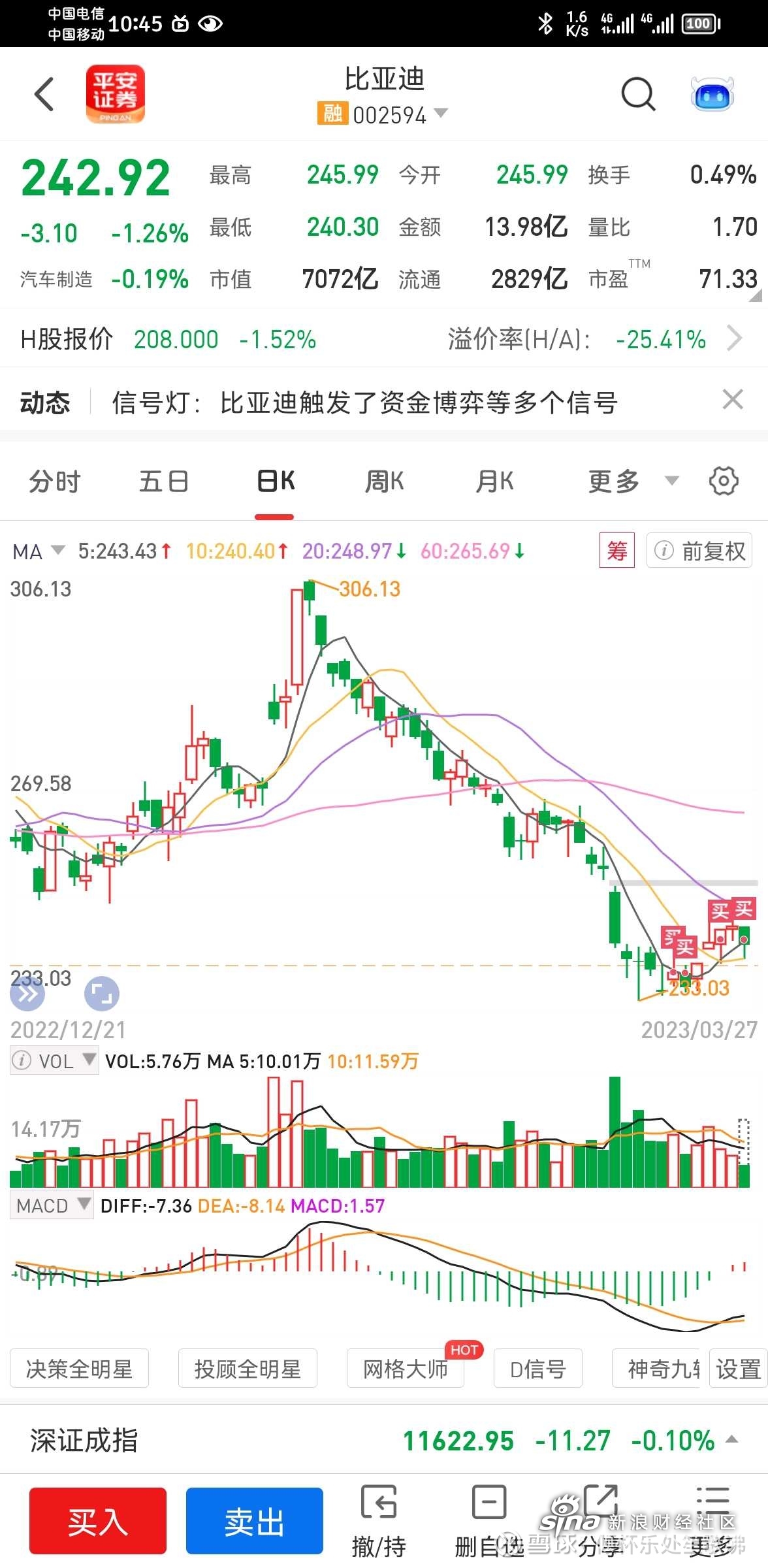Screen dimensions: 768x1568
Task: Change 前复权 adjustment mode
Action: [699, 551]
